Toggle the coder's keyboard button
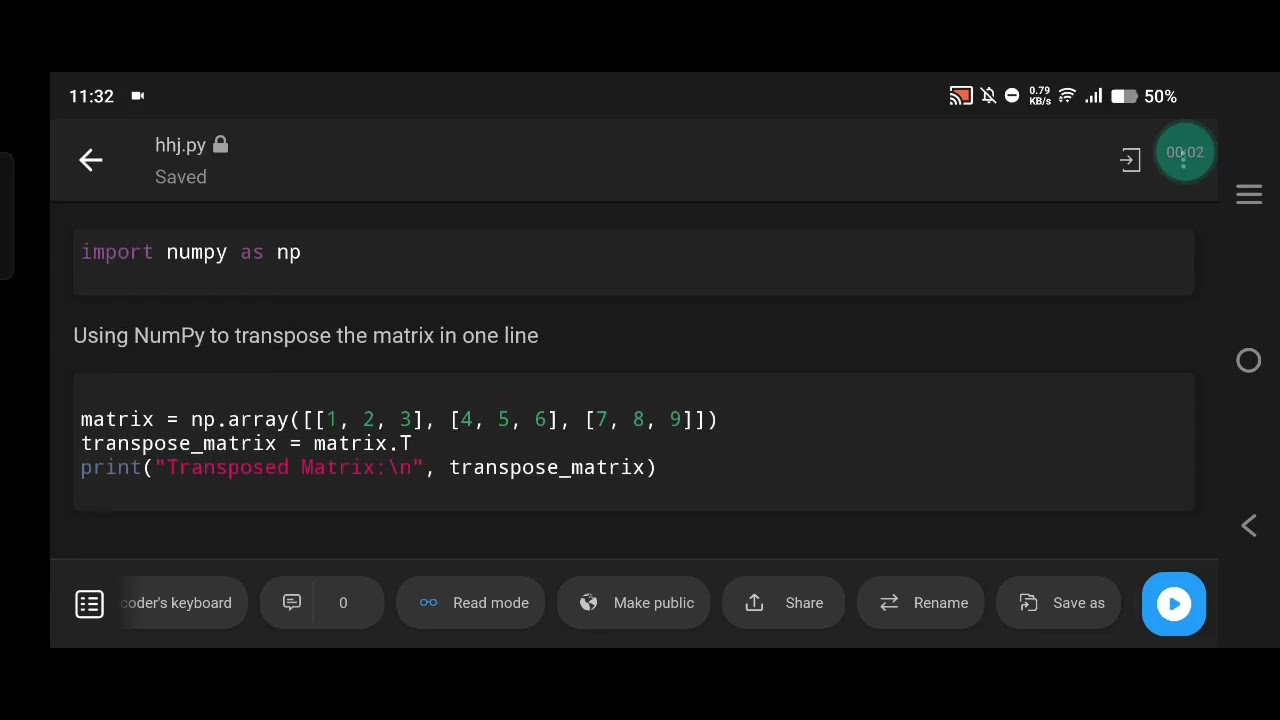Image resolution: width=1280 pixels, height=720 pixels. click(x=183, y=603)
